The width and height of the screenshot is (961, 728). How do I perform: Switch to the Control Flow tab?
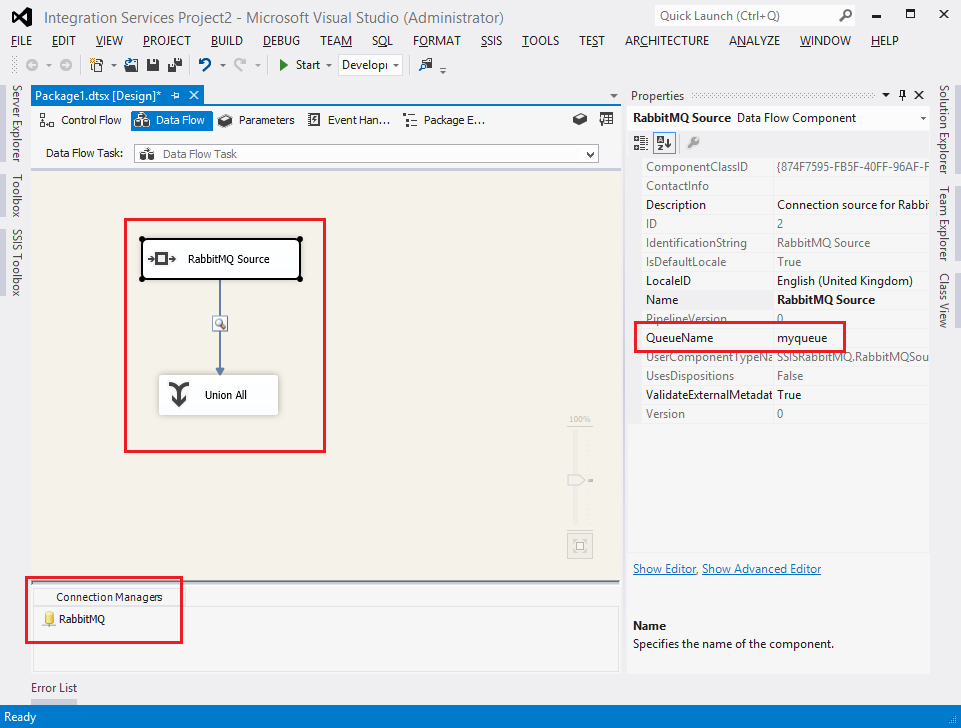click(81, 120)
